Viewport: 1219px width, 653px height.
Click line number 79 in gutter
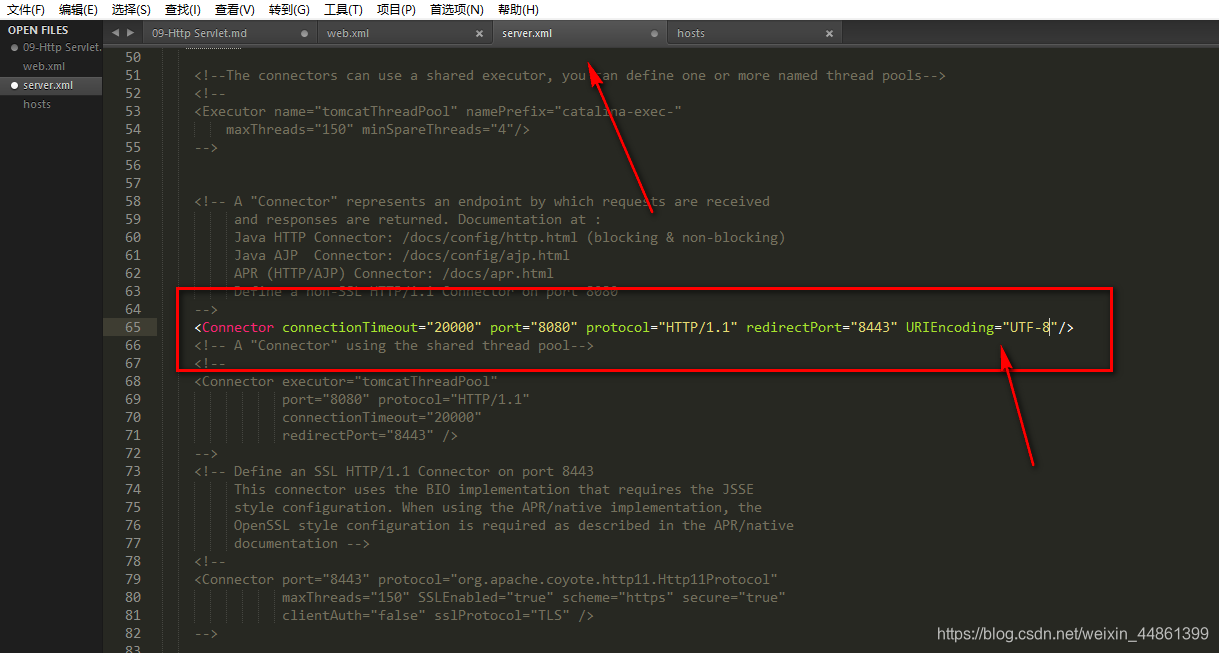click(x=133, y=579)
